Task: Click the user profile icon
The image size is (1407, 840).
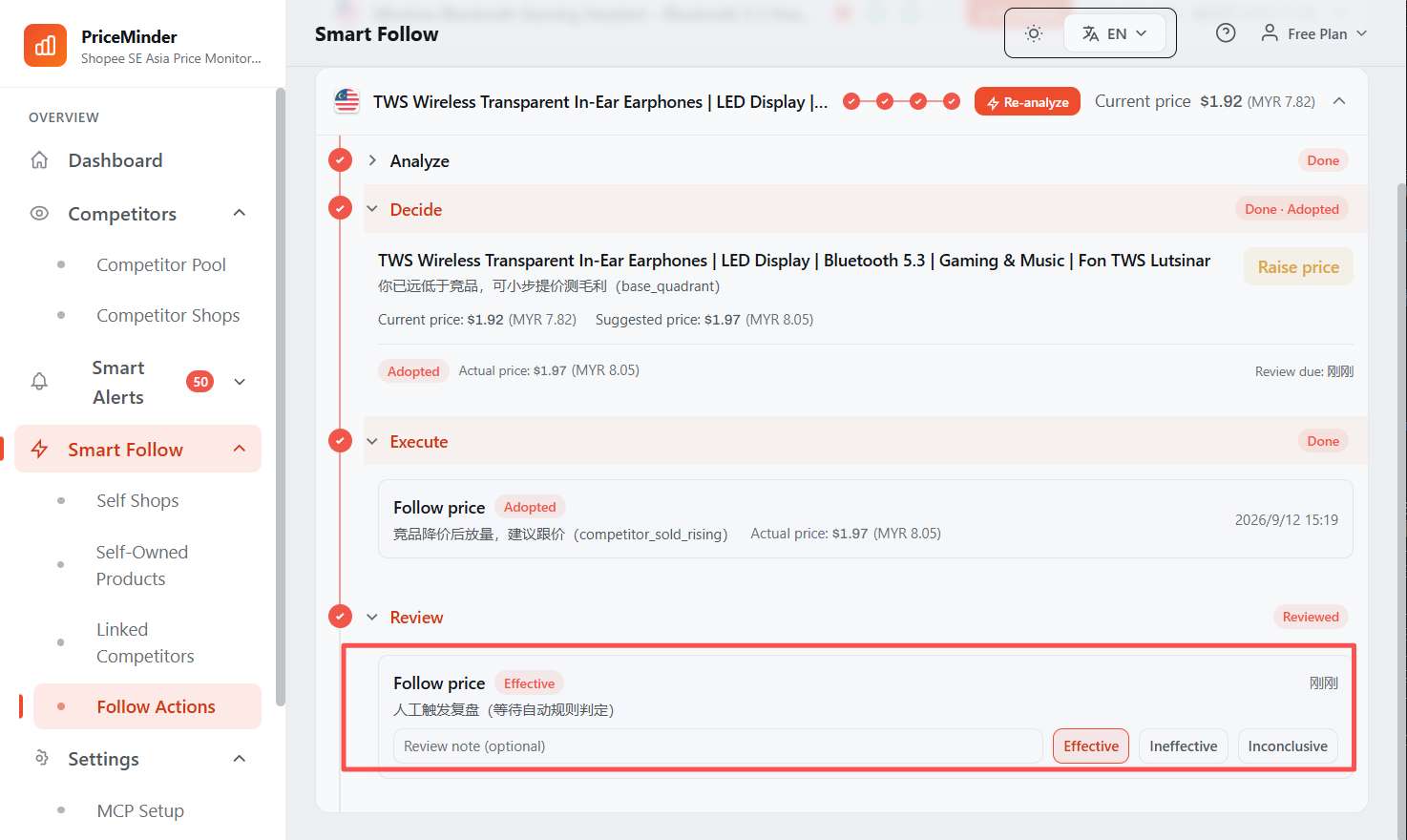Action: pos(1270,33)
